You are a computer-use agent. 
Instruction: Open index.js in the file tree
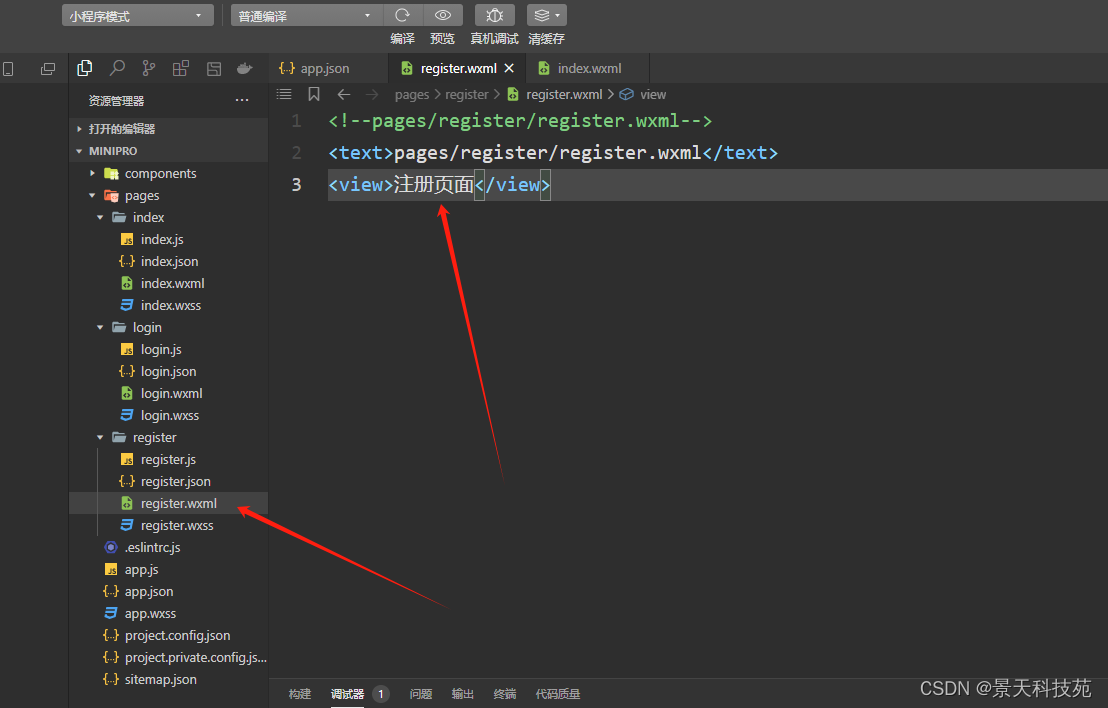point(169,240)
